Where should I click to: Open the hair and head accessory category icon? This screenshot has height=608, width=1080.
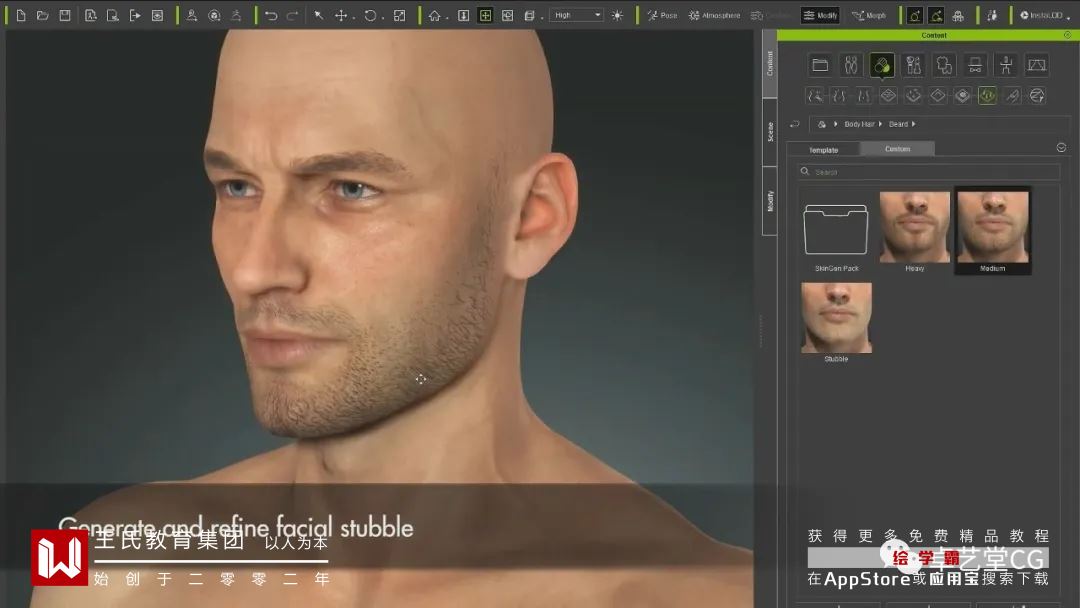point(913,65)
